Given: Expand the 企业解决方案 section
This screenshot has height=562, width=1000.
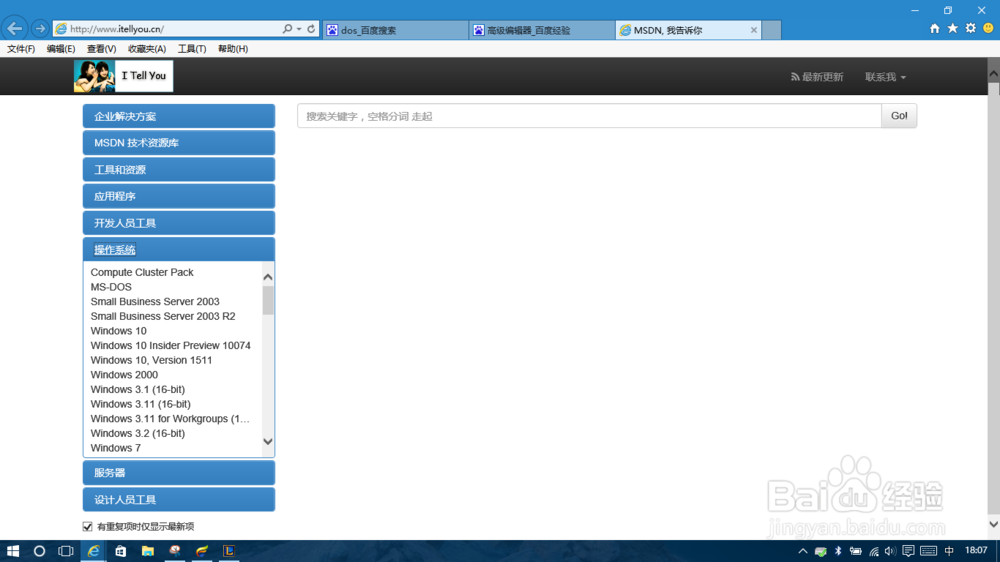Looking at the screenshot, I should [x=179, y=116].
